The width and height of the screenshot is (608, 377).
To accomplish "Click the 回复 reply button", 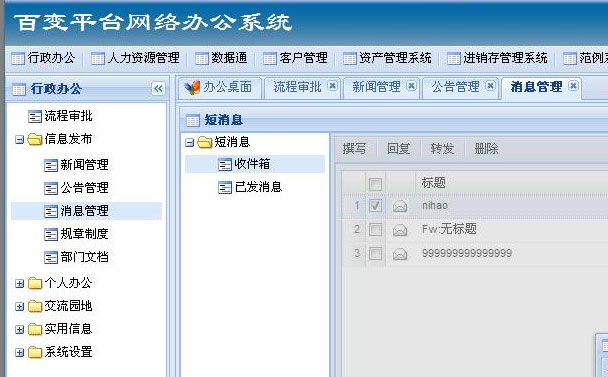I will [399, 149].
